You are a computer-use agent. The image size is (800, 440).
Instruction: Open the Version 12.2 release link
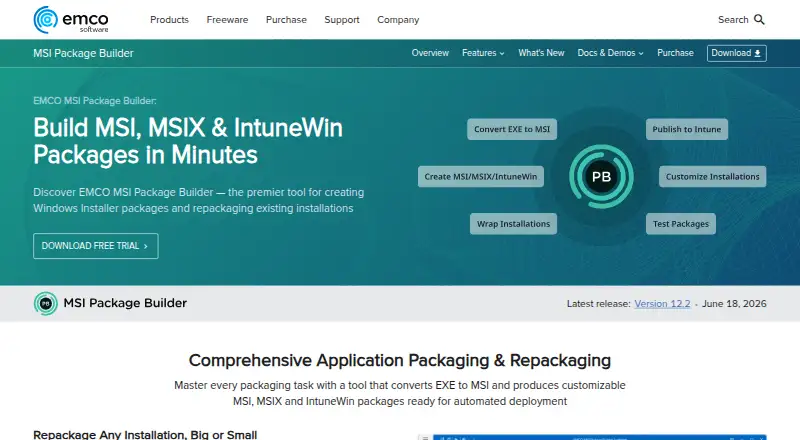tap(662, 304)
